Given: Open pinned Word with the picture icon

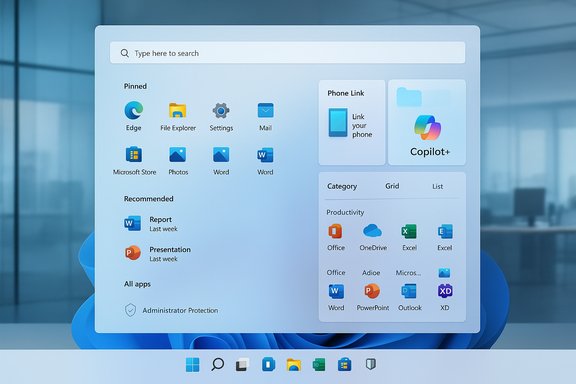Looking at the screenshot, I should pyautogui.click(x=221, y=155).
